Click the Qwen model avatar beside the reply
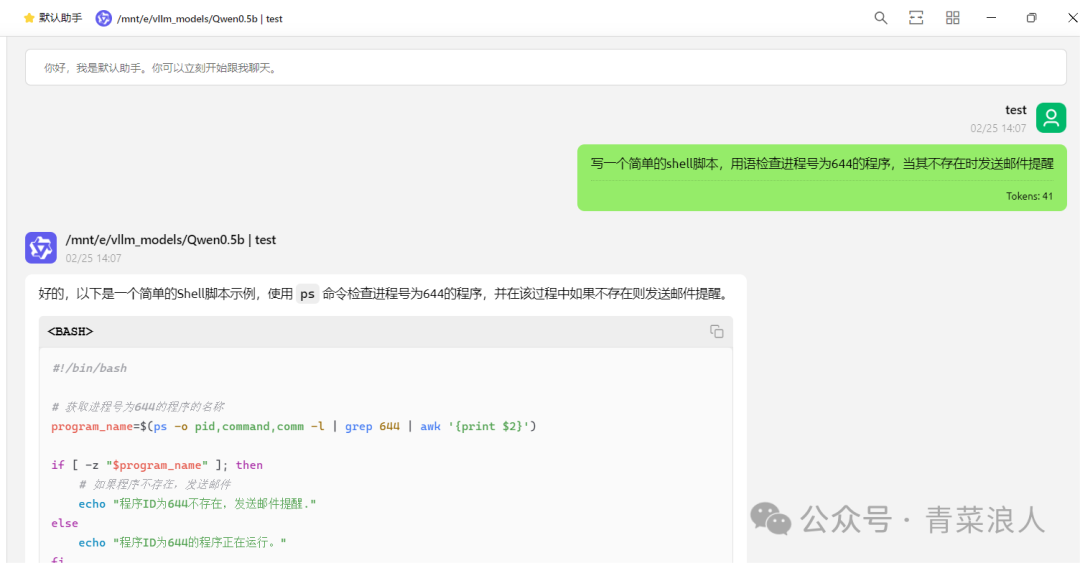The height and width of the screenshot is (563, 1080). [x=41, y=248]
